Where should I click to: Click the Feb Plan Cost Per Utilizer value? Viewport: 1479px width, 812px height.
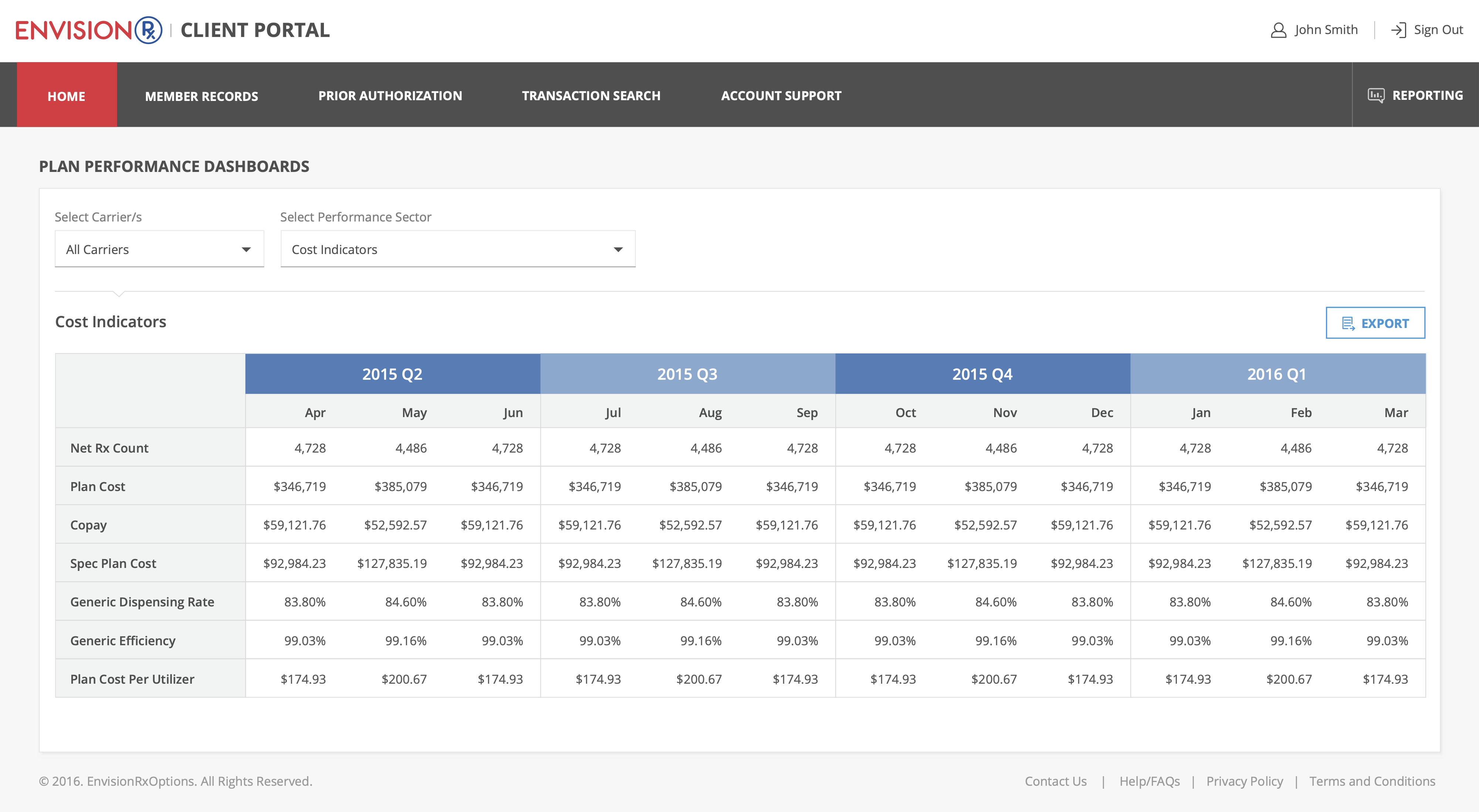[x=1289, y=679]
